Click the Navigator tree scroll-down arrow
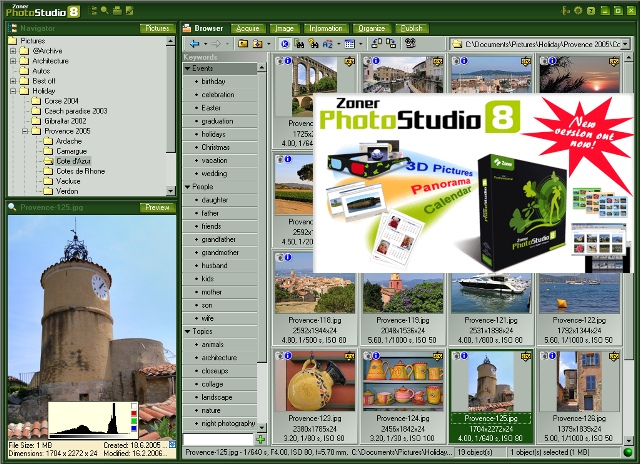The height and width of the screenshot is (464, 640). pyautogui.click(x=171, y=191)
